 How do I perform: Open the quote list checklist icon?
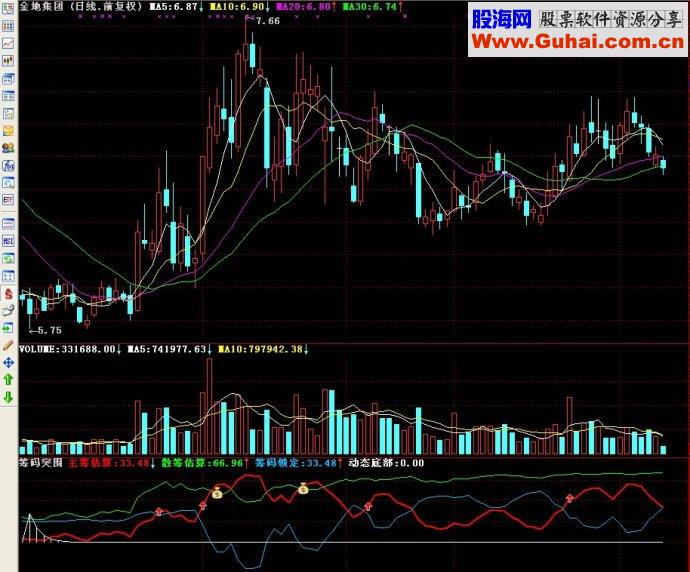point(8,8)
